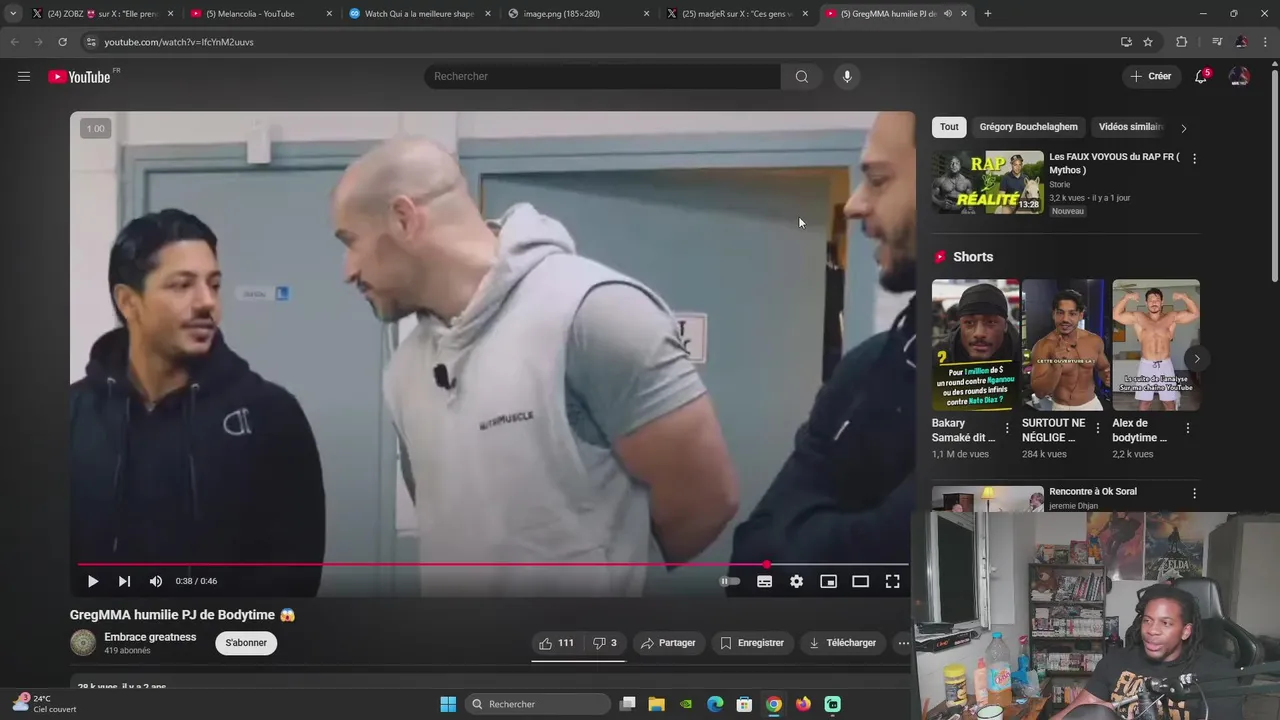This screenshot has width=1280, height=720.
Task: Switch to miniplayer mode
Action: tap(828, 581)
